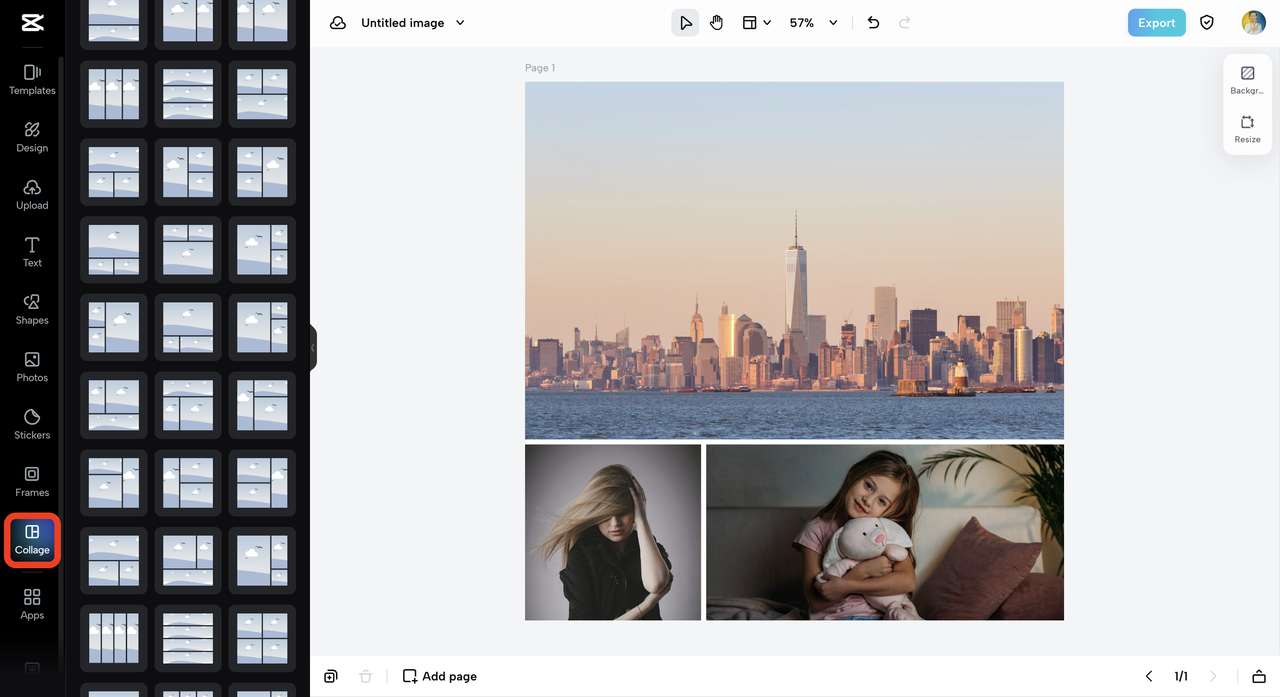
Task: Choose the four horizontal rows collage layout
Action: tap(188, 638)
